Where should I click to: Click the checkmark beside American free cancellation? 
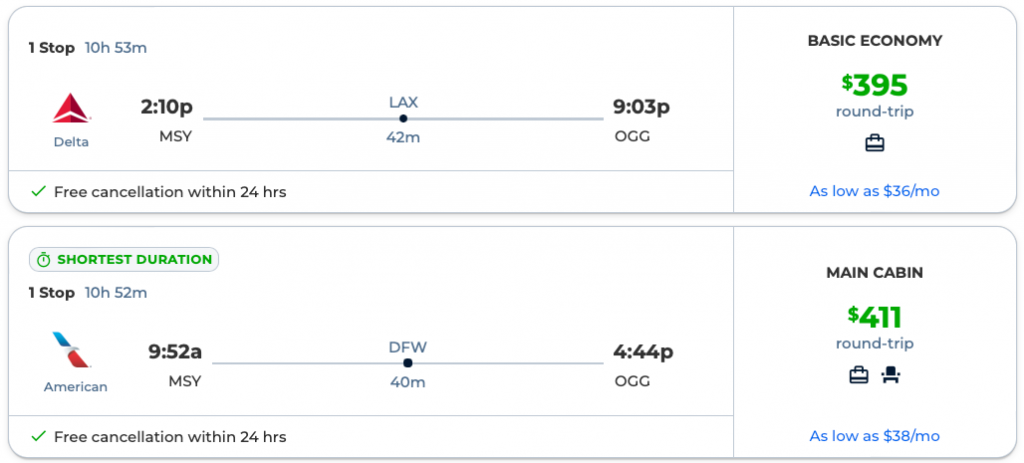coord(38,436)
